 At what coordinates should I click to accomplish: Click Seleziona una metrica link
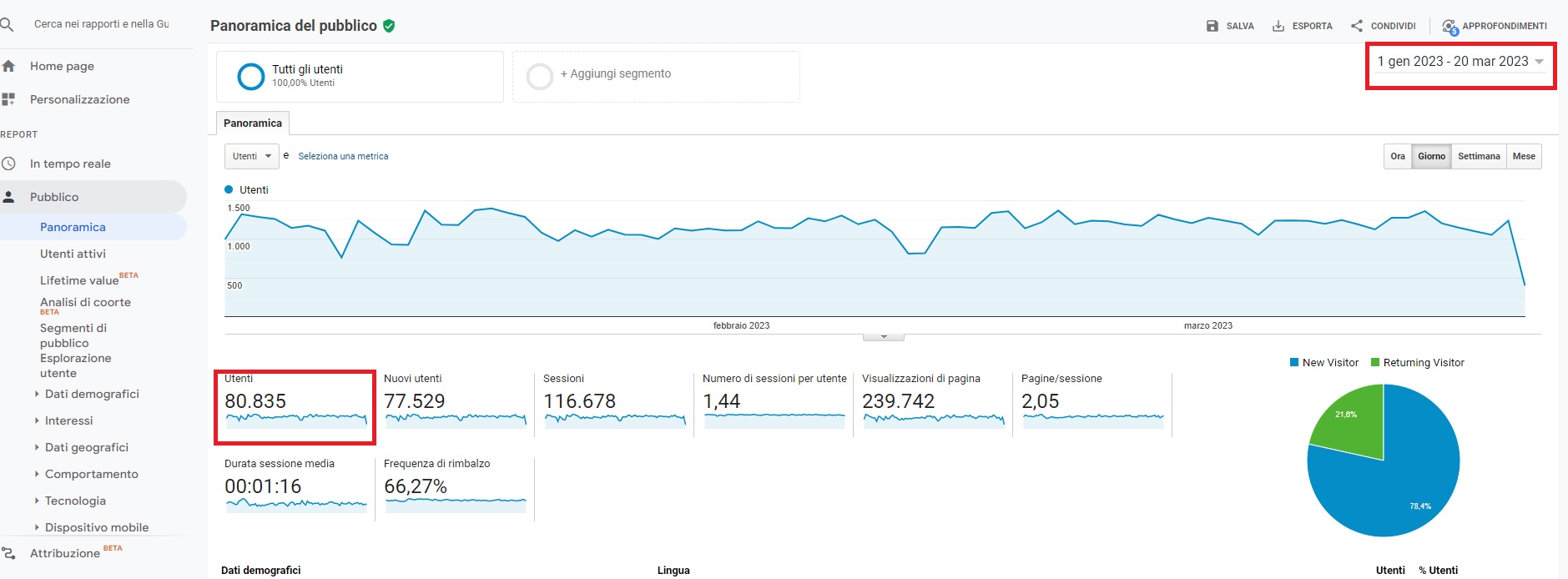[343, 156]
